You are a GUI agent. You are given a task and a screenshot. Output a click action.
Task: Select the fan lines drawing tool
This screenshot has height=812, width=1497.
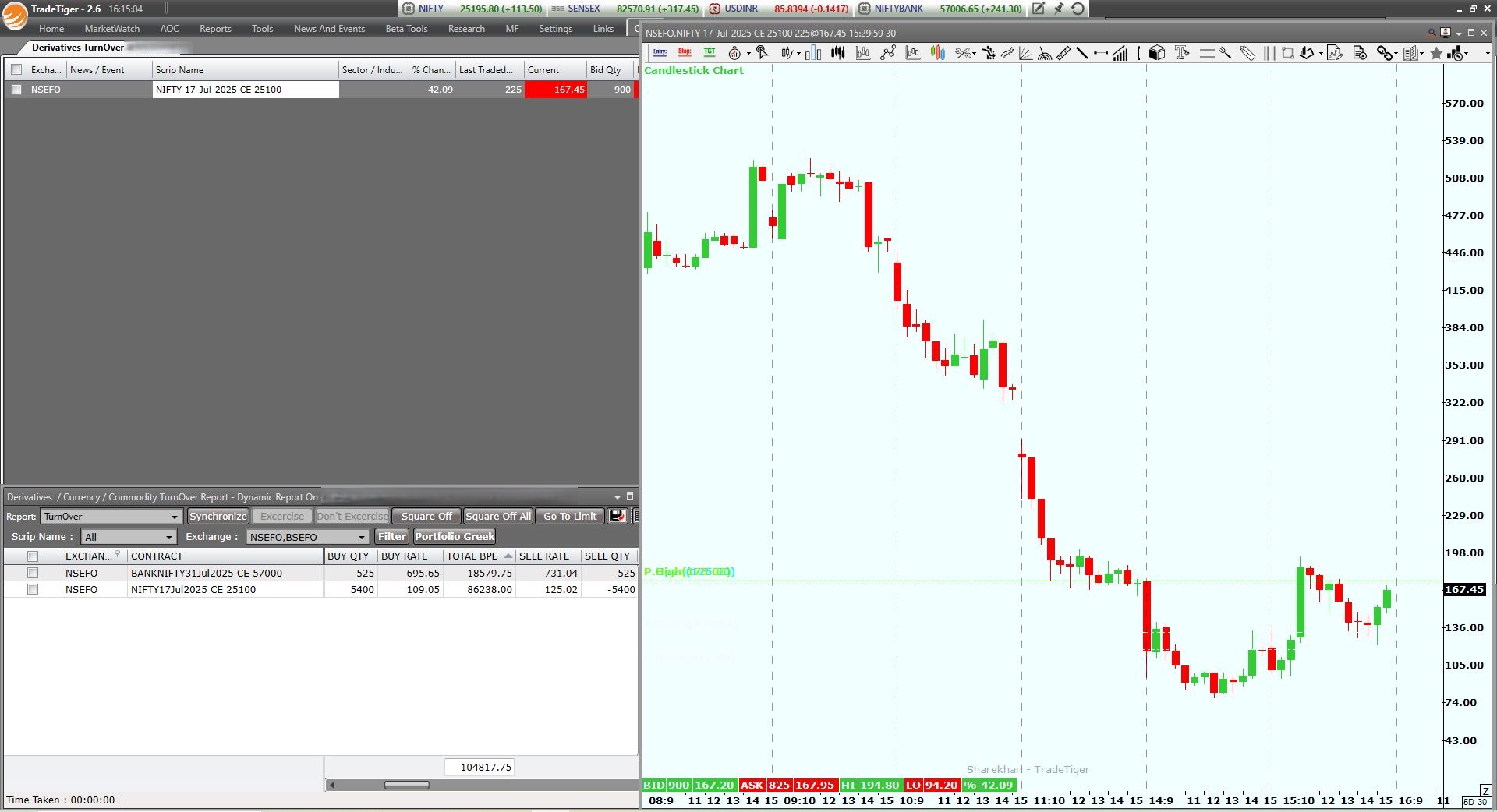pos(1026,53)
